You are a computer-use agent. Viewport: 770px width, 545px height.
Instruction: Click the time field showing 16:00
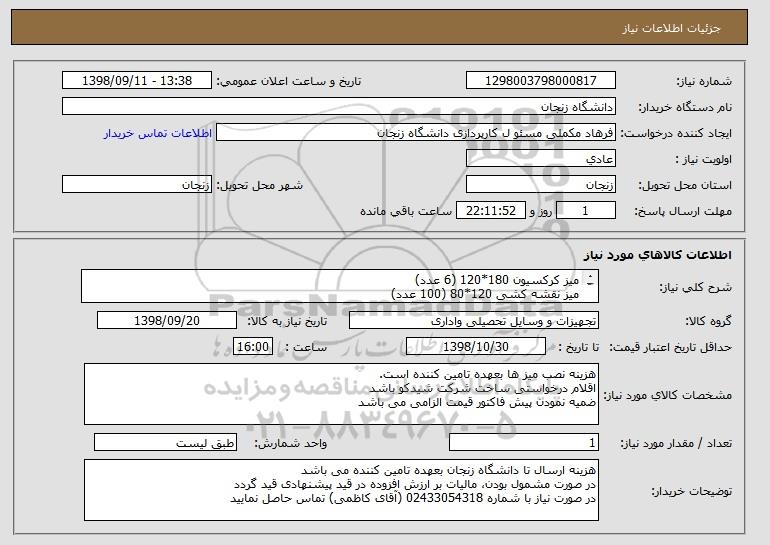(x=253, y=347)
